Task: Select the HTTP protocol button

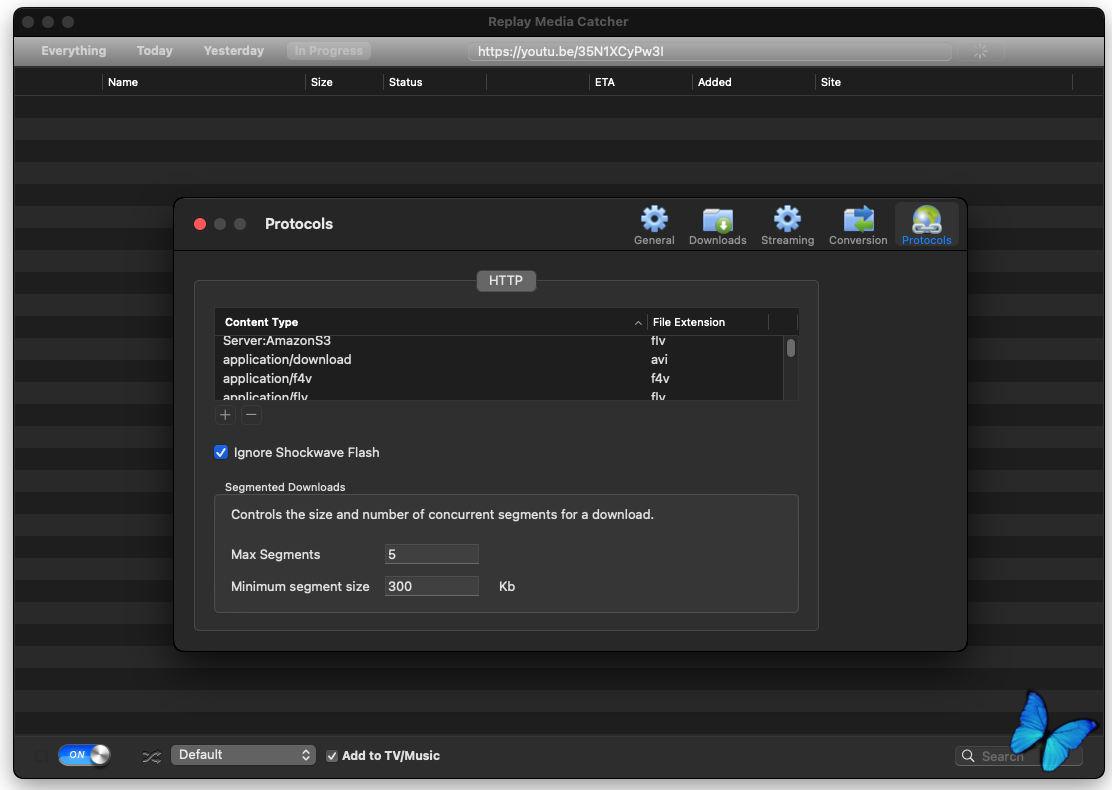Action: point(506,281)
